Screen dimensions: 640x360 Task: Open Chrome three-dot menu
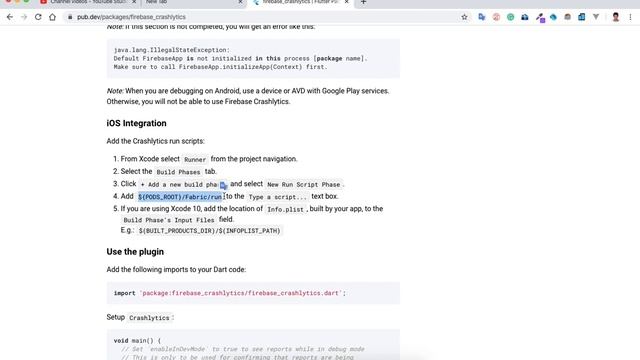(x=630, y=17)
